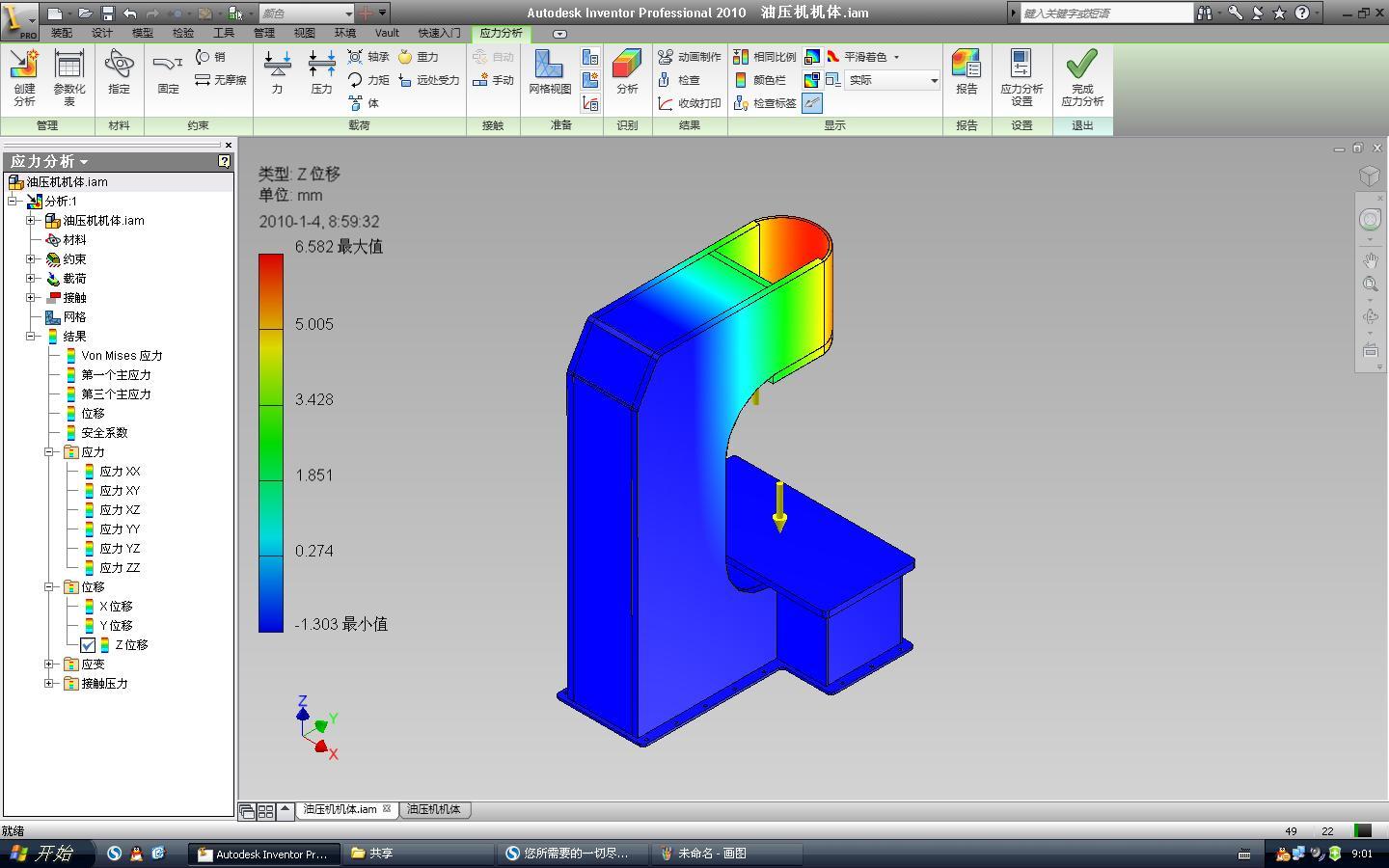This screenshot has width=1389, height=868.
Task: Click the help question mark icon
Action: (x=1302, y=13)
